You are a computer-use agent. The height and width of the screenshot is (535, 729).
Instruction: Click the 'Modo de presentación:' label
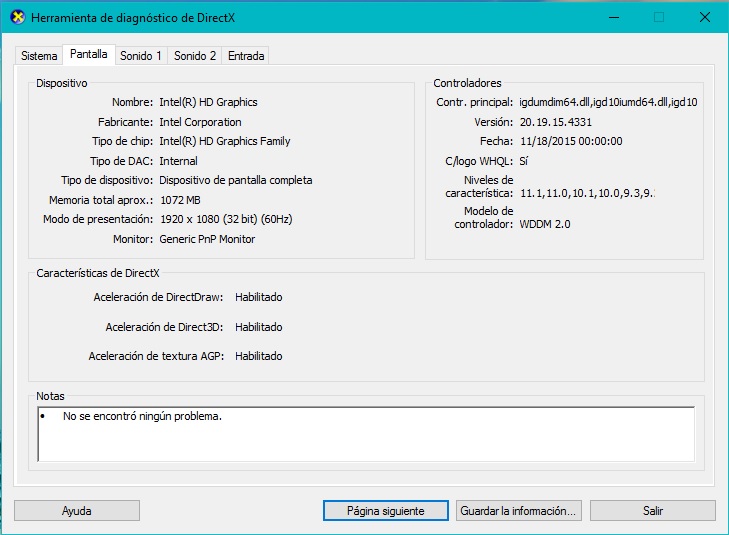pyautogui.click(x=98, y=219)
